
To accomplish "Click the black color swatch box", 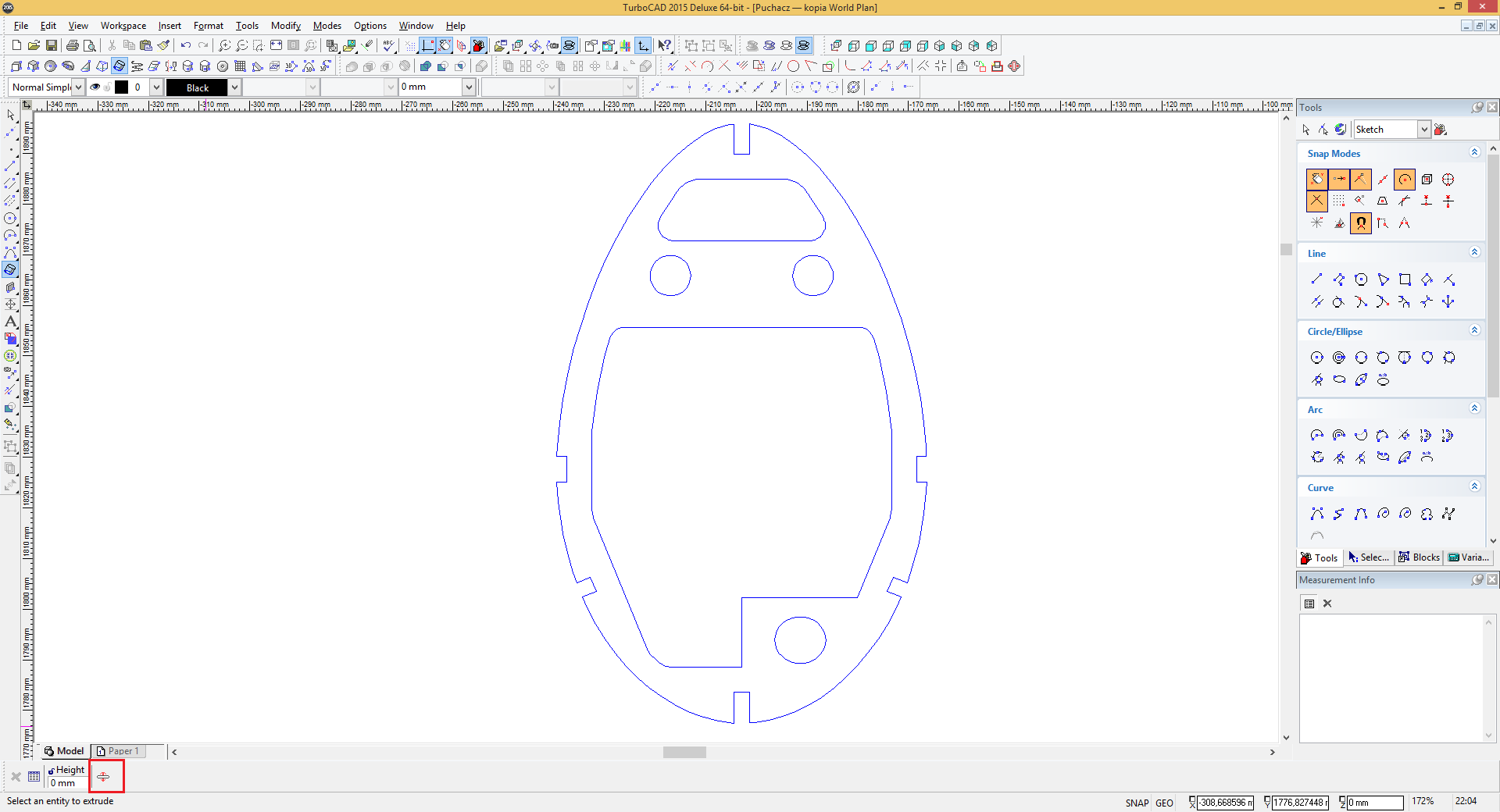I will point(122,87).
